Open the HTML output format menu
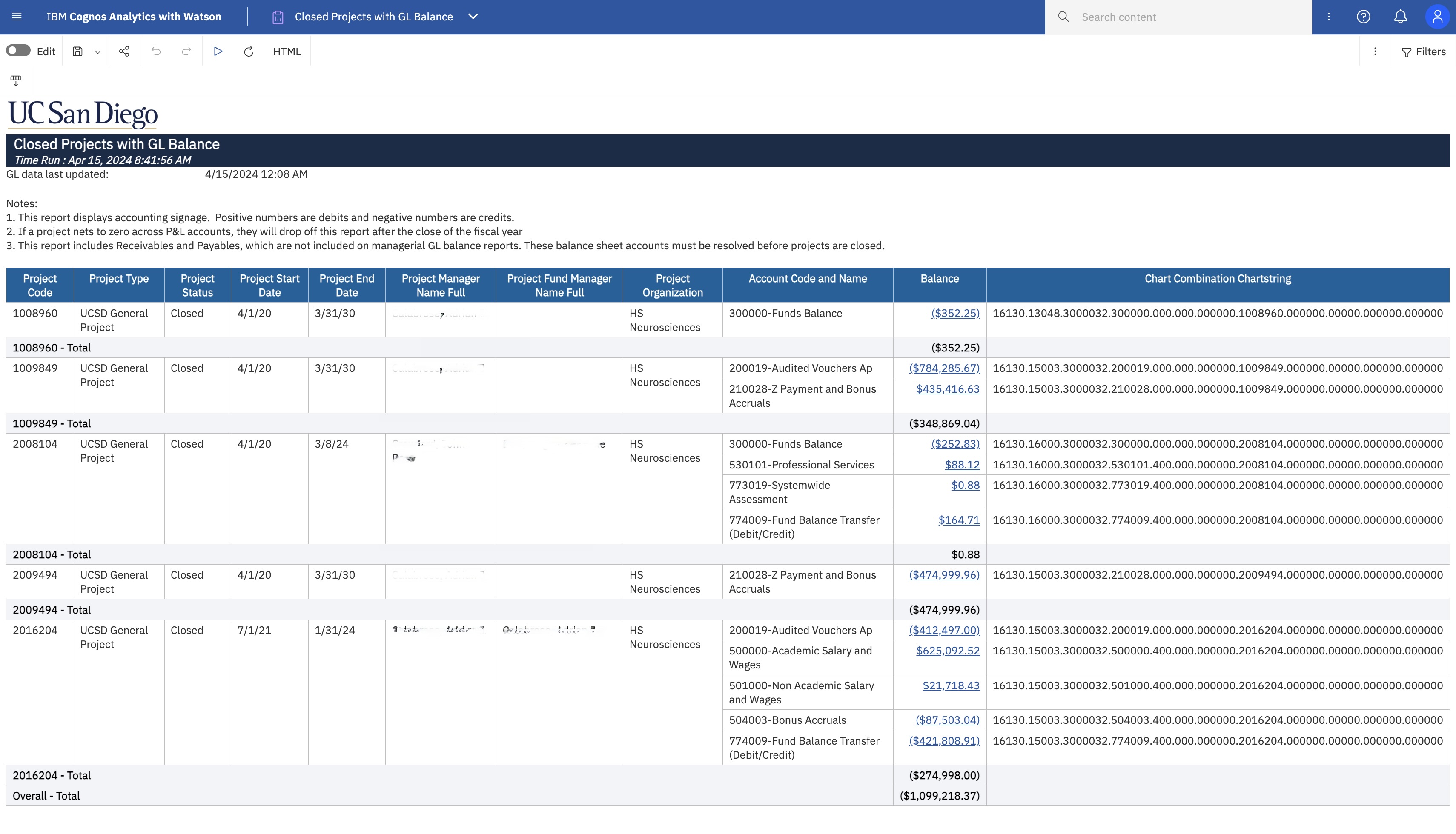The width and height of the screenshot is (1456, 834). pos(287,51)
